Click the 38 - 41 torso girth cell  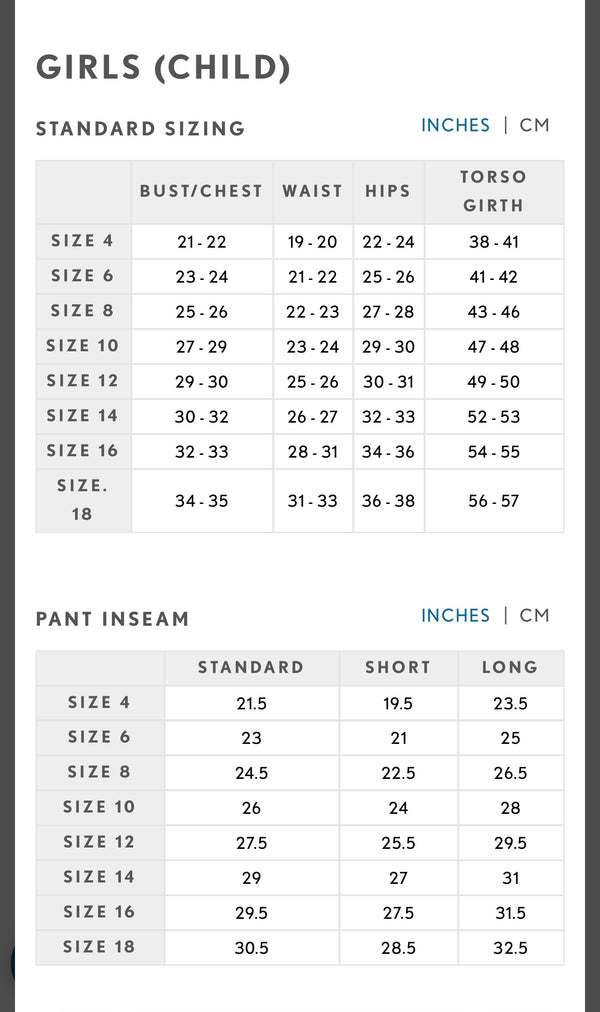[x=494, y=242]
